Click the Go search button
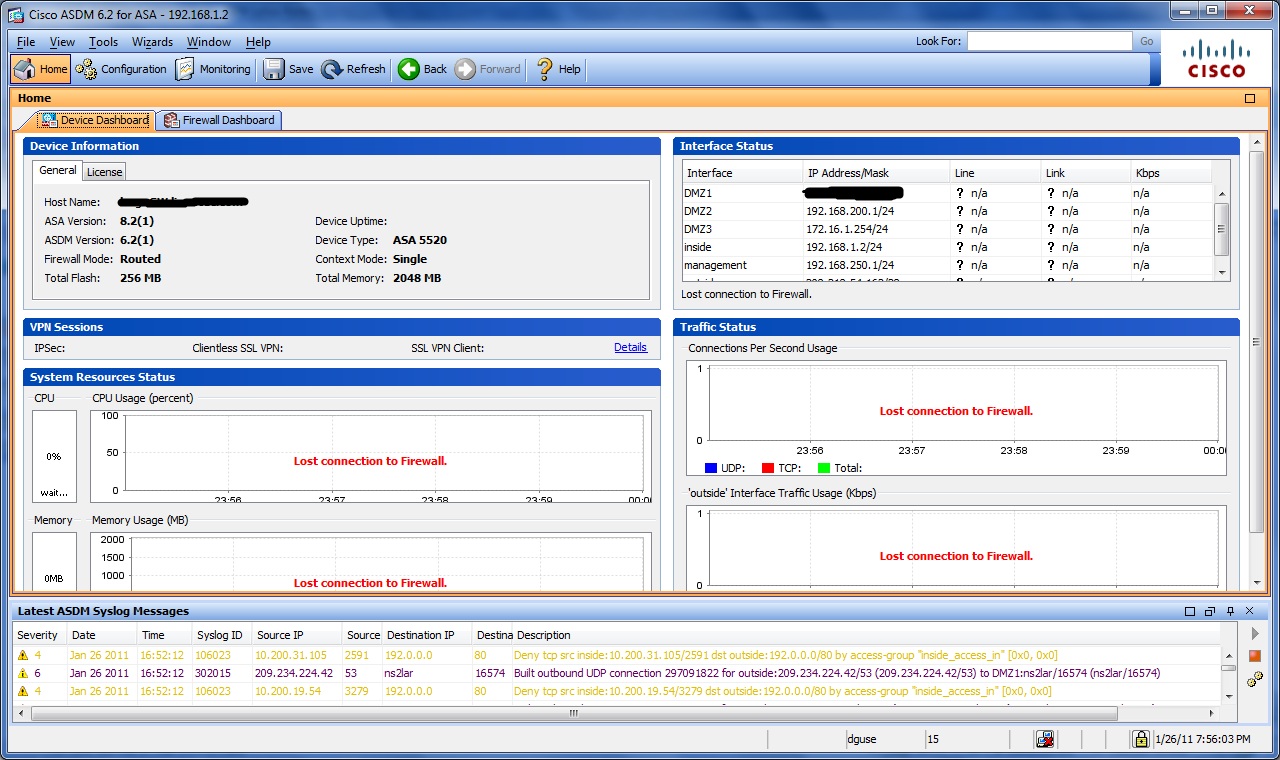The height and width of the screenshot is (760, 1280). [1146, 41]
